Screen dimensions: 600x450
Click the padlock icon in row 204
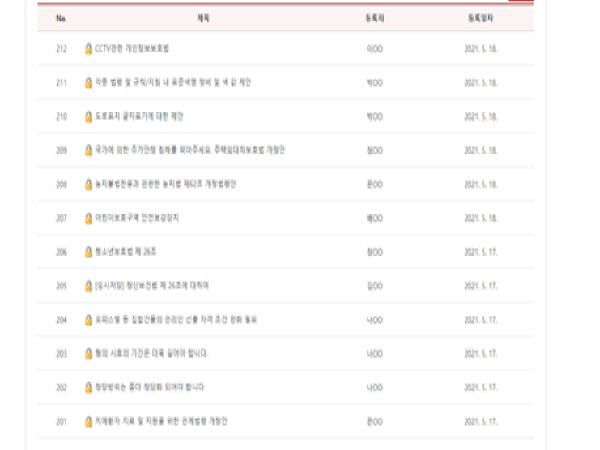88,320
